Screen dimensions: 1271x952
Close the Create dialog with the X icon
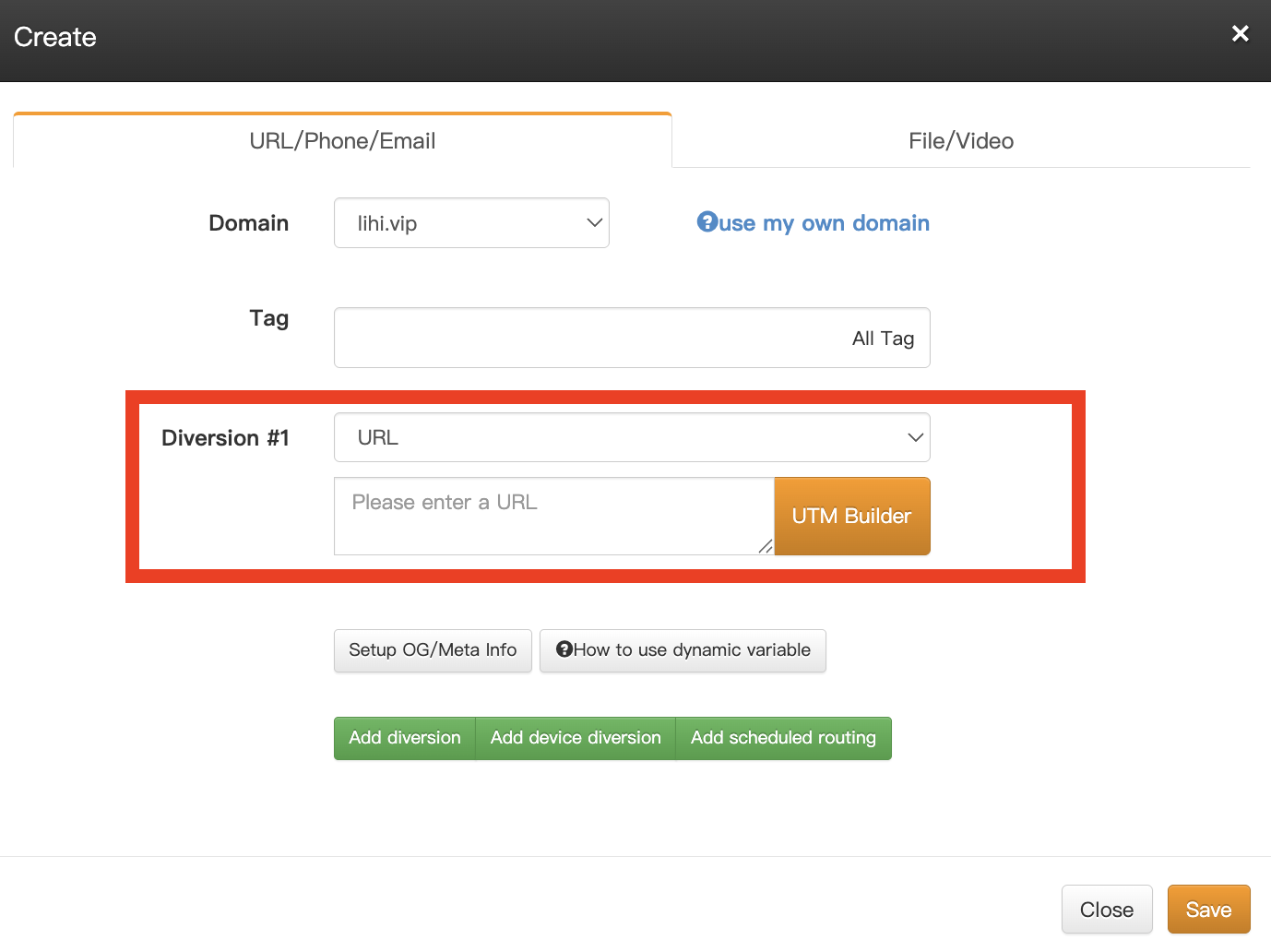1240,34
